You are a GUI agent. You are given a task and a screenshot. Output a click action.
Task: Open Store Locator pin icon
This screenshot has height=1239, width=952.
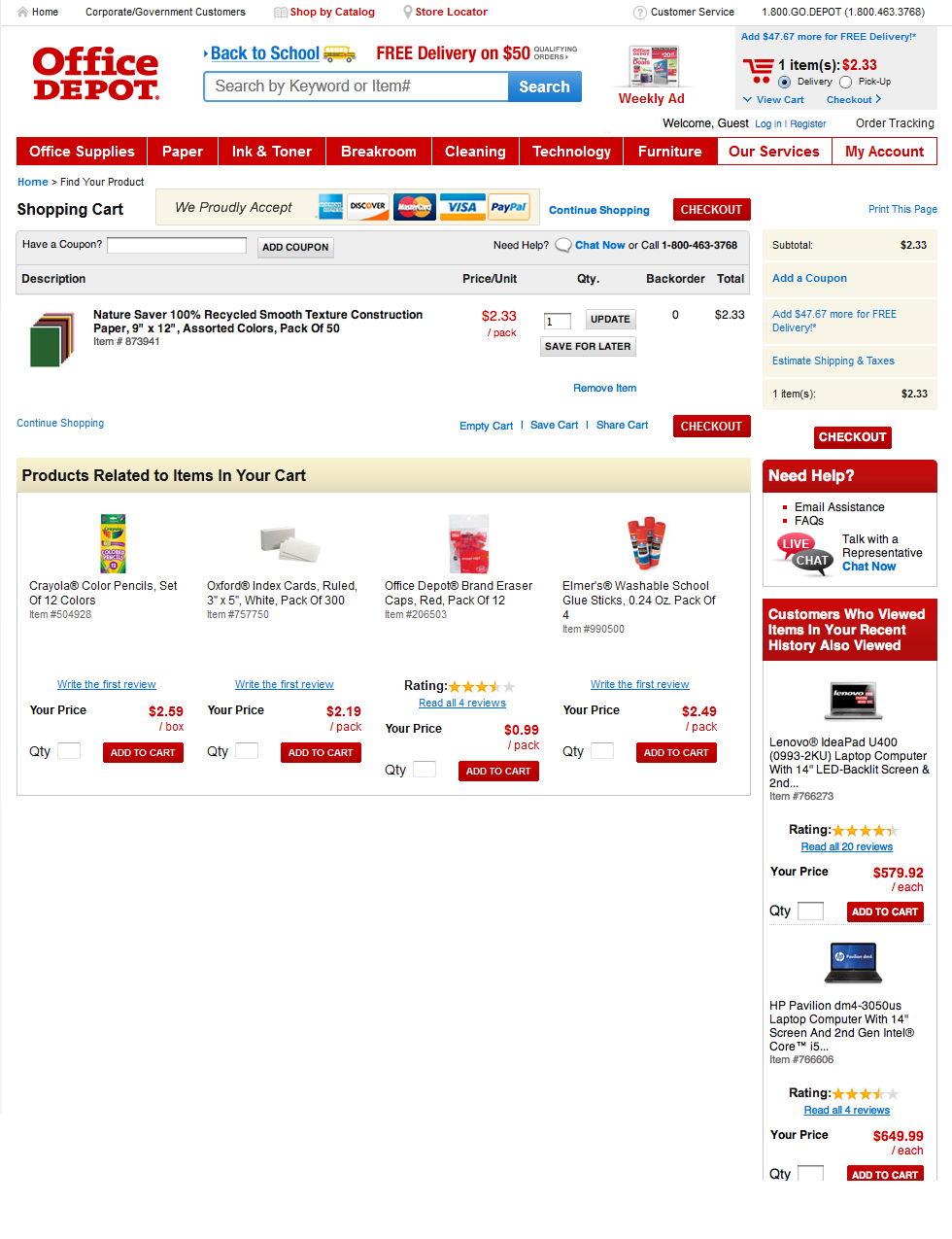[x=408, y=12]
